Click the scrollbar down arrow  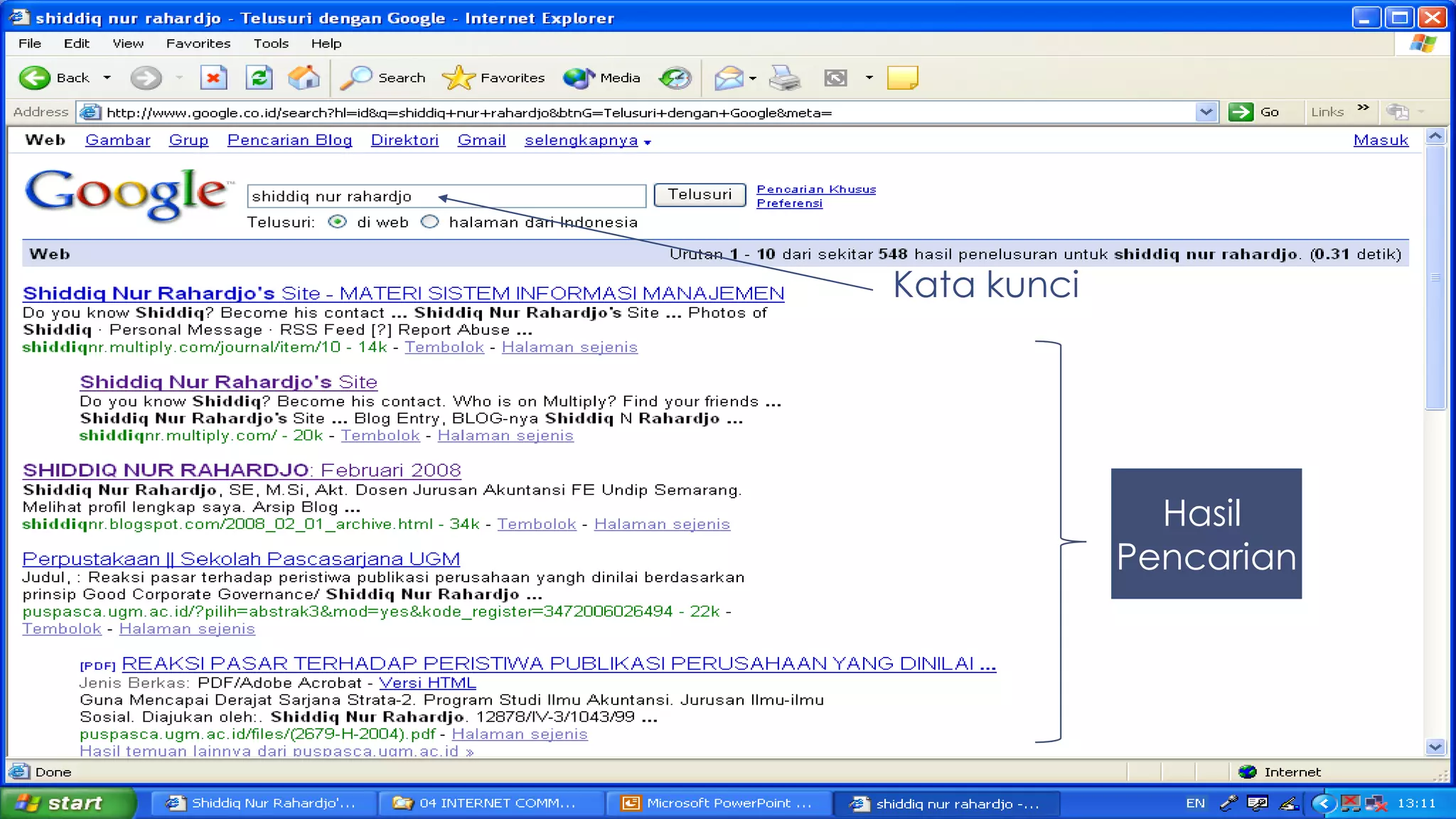(x=1435, y=747)
